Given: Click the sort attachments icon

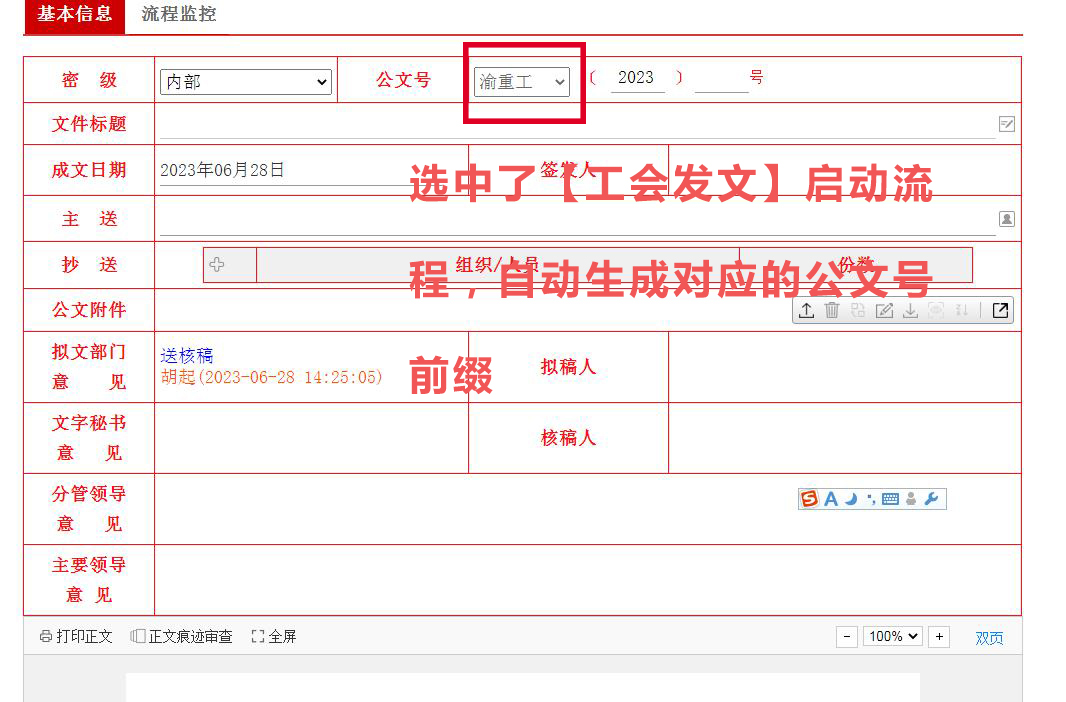Looking at the screenshot, I should [x=961, y=311].
